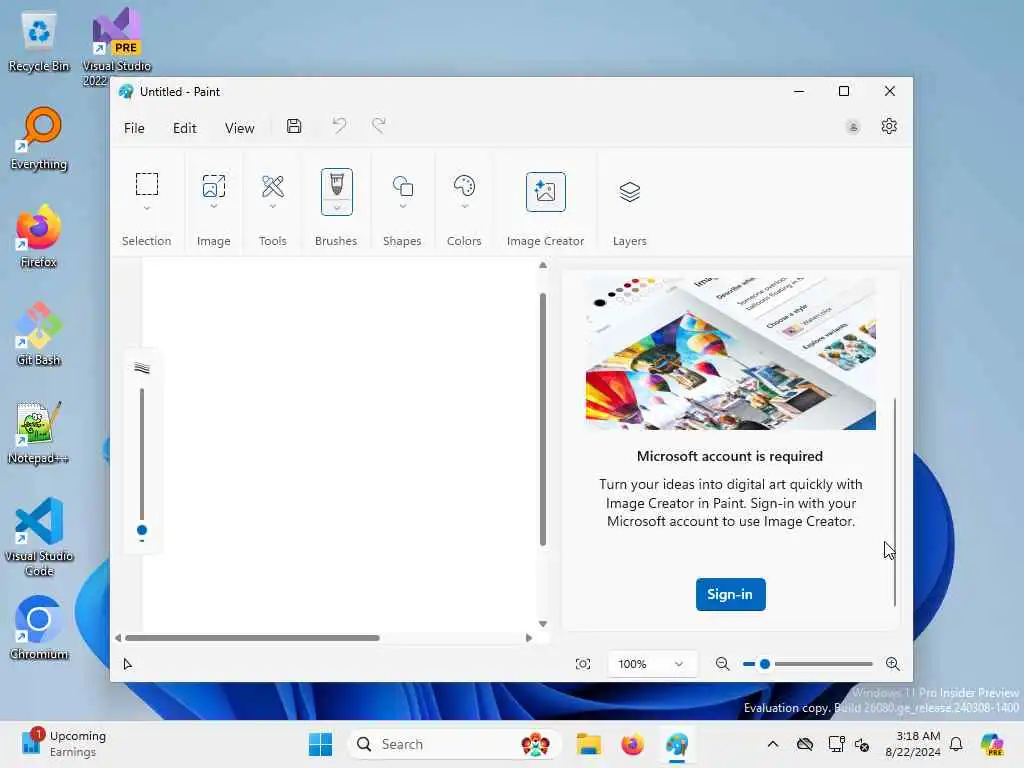Image resolution: width=1024 pixels, height=768 pixels.
Task: Click the Sign-in button
Action: click(730, 594)
